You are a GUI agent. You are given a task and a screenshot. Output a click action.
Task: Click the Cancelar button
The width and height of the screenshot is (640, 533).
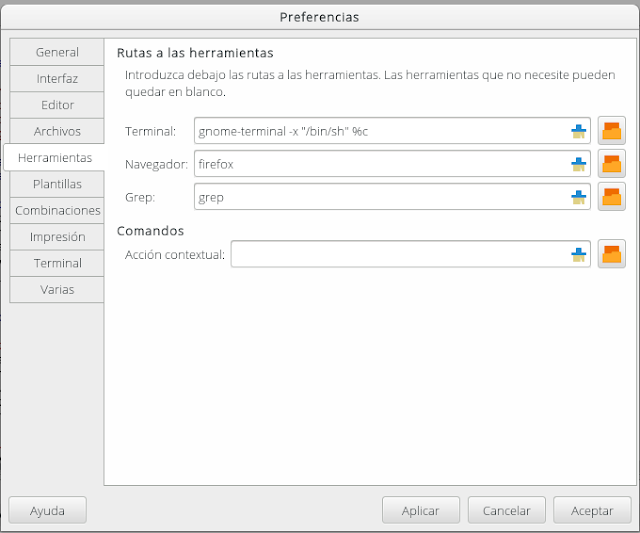(506, 510)
